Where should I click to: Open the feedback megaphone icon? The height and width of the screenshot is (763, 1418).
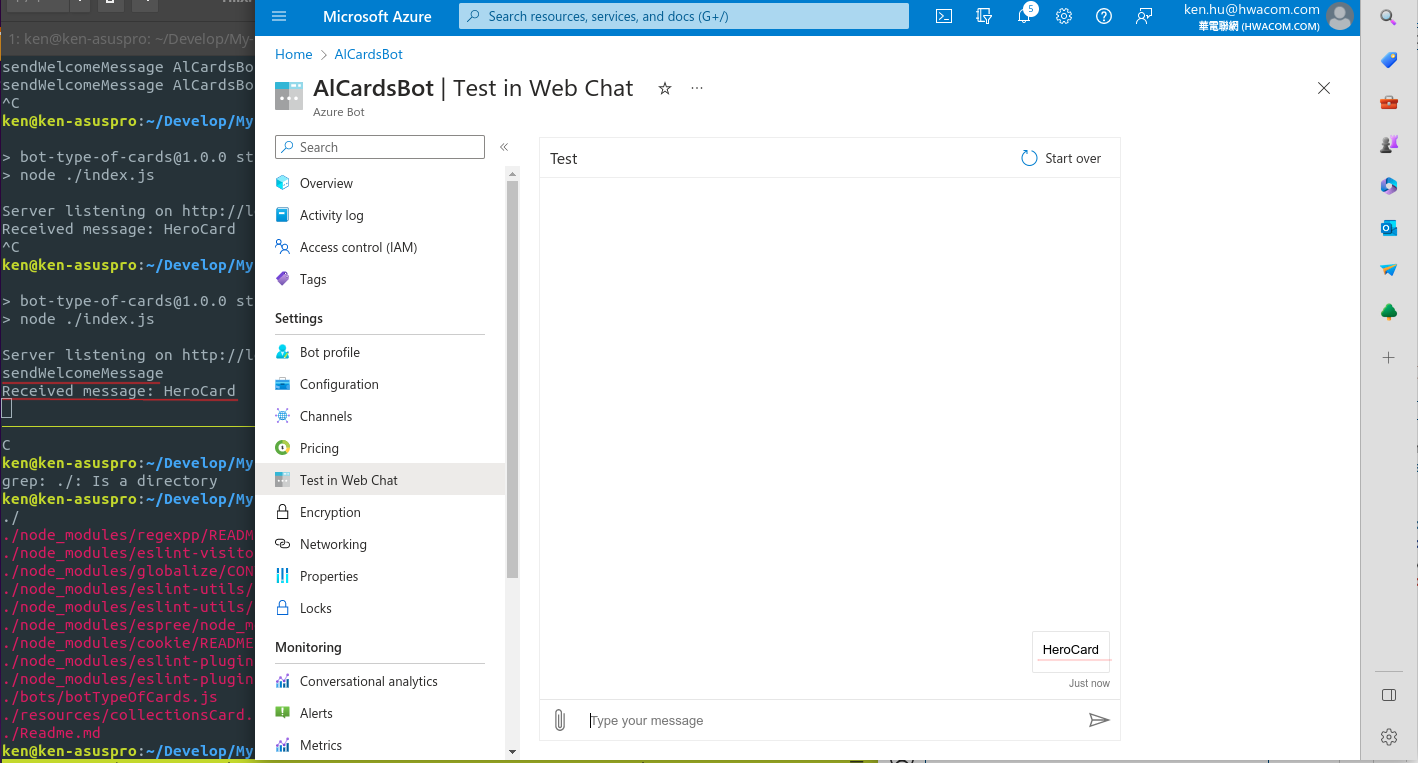tap(1144, 16)
